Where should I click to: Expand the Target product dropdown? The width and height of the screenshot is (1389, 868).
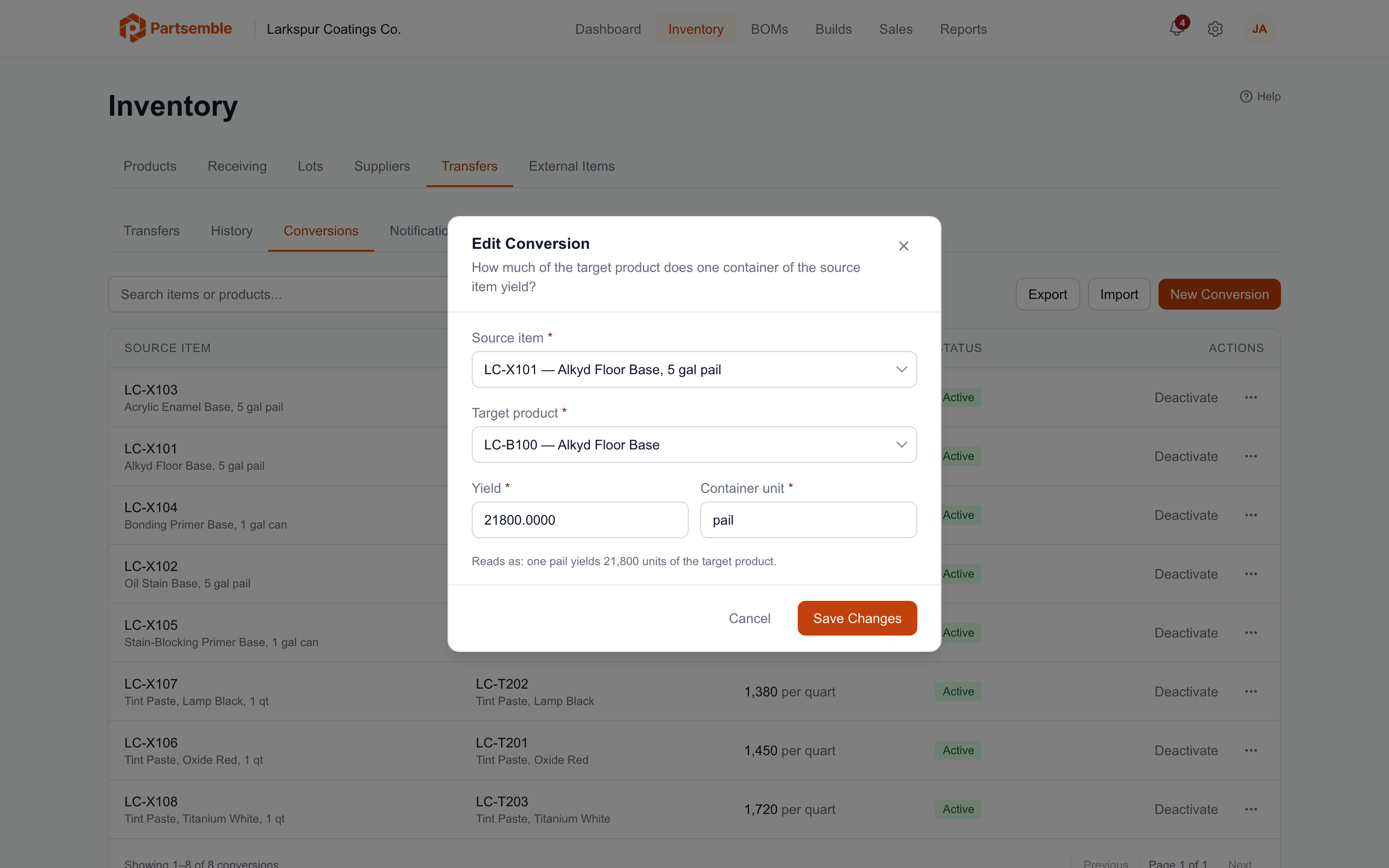(694, 444)
